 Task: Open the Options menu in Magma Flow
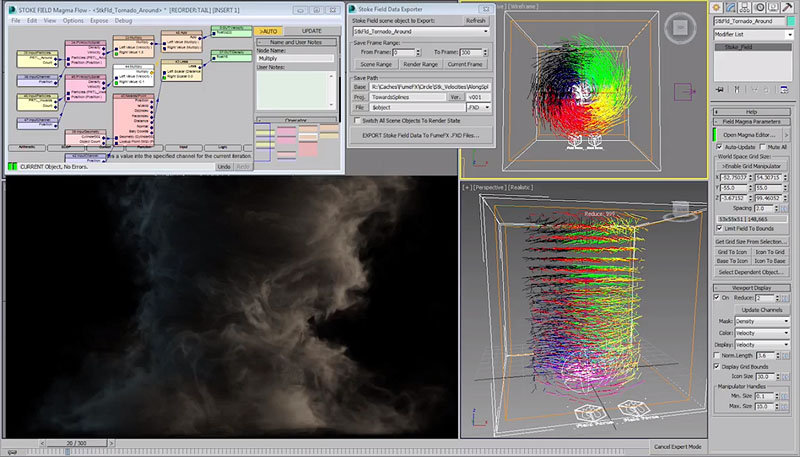pos(73,20)
